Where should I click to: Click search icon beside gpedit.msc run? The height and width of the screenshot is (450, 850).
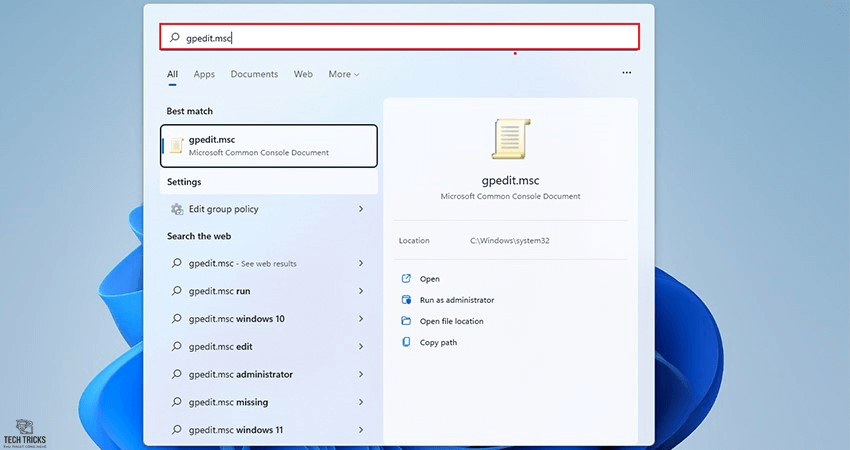pos(176,291)
